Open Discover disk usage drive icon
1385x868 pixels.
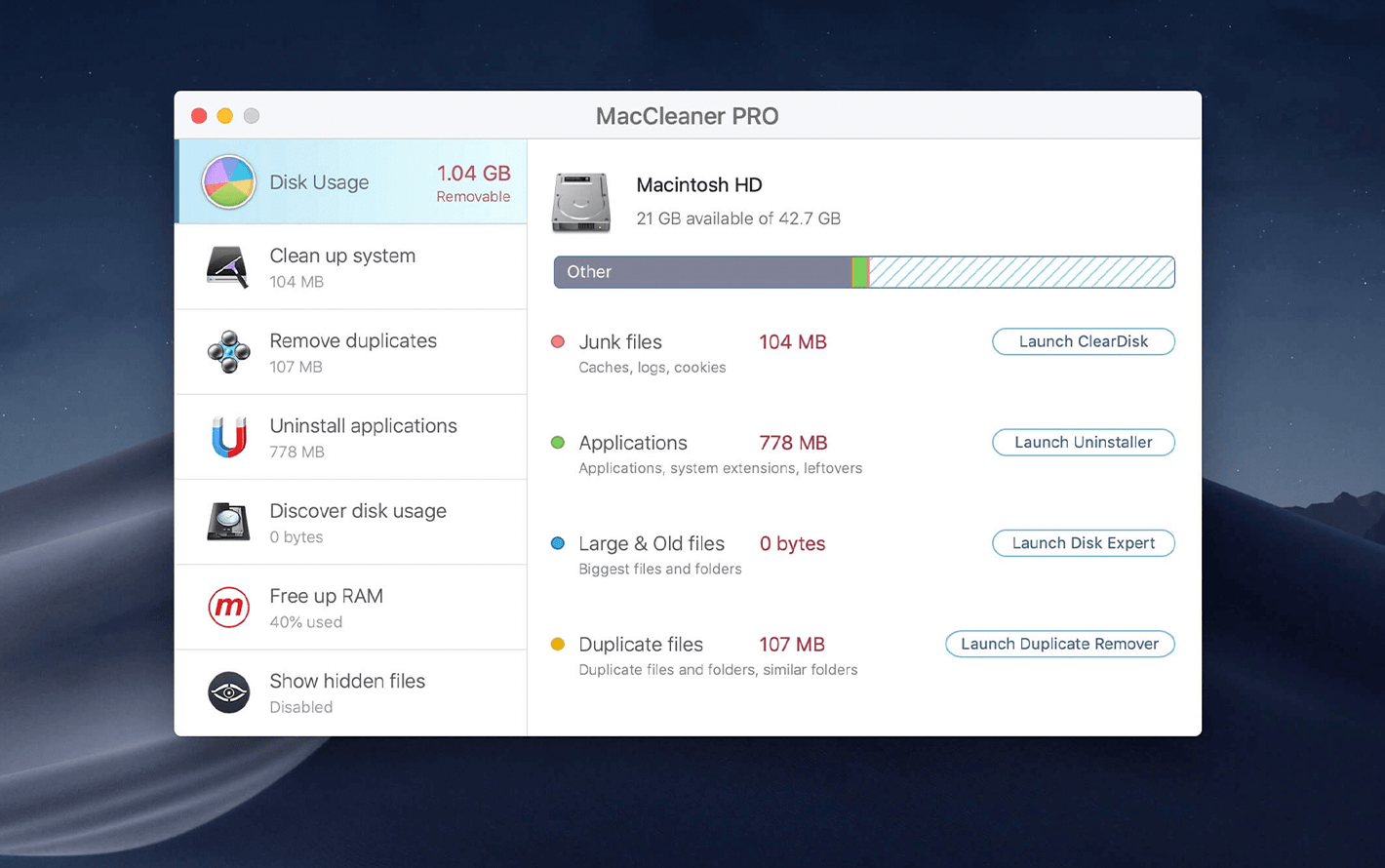tap(228, 521)
